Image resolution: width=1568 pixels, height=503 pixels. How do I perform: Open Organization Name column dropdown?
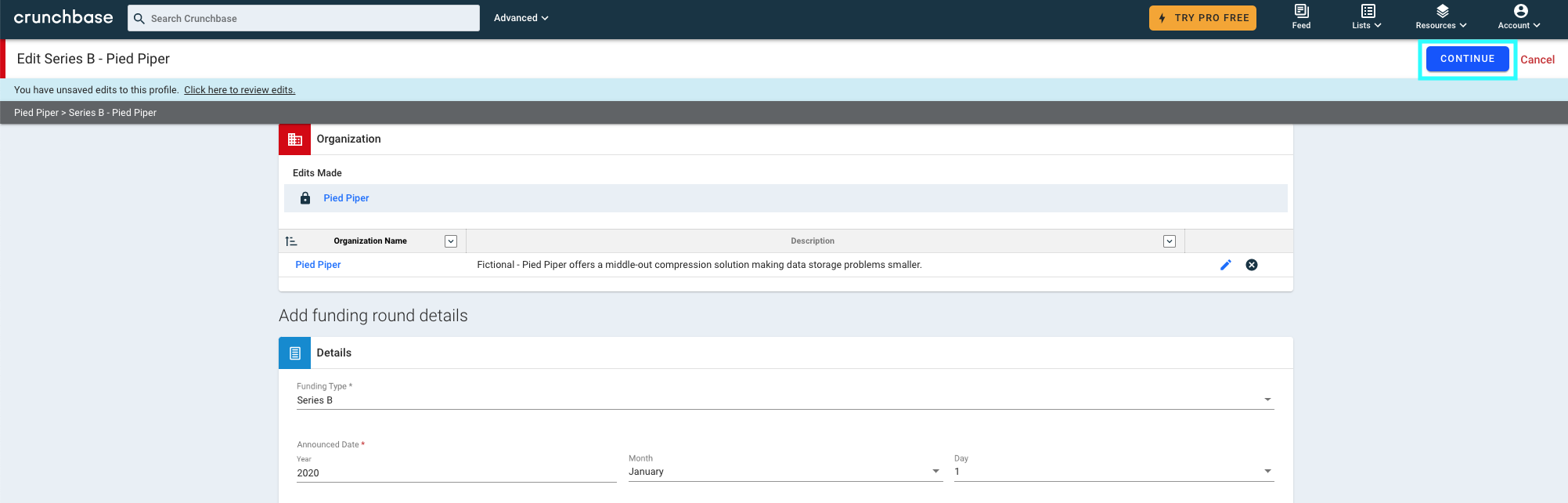(x=451, y=241)
